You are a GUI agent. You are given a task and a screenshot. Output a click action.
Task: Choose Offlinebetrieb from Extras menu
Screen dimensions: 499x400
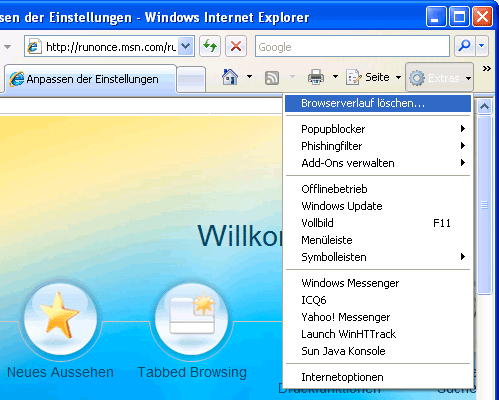(378, 189)
